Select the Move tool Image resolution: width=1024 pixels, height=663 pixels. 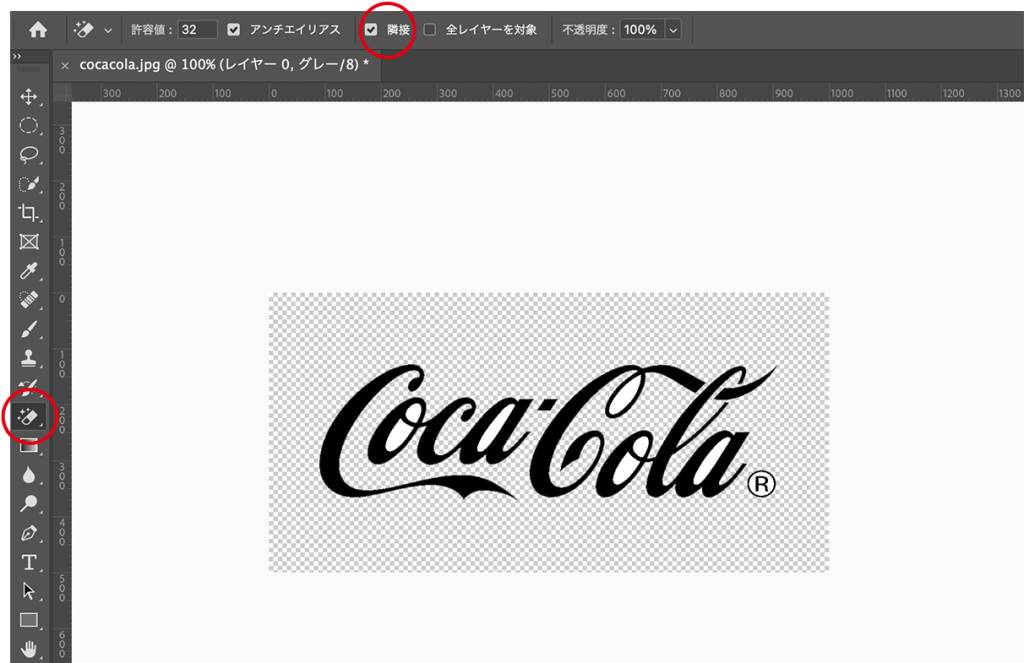pos(29,97)
